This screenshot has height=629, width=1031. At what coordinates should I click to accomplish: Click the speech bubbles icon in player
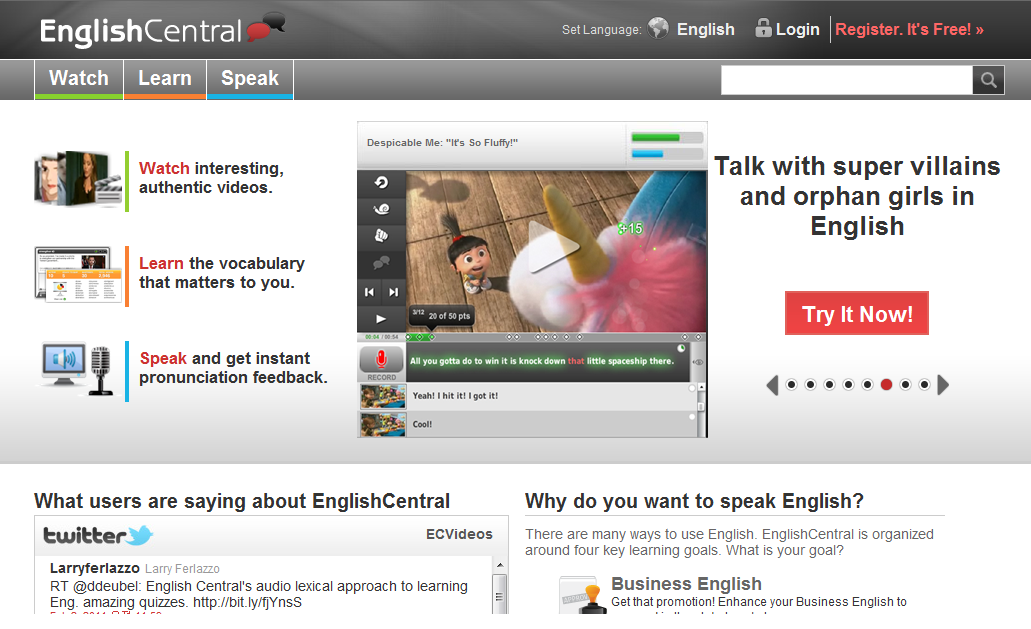(x=381, y=263)
